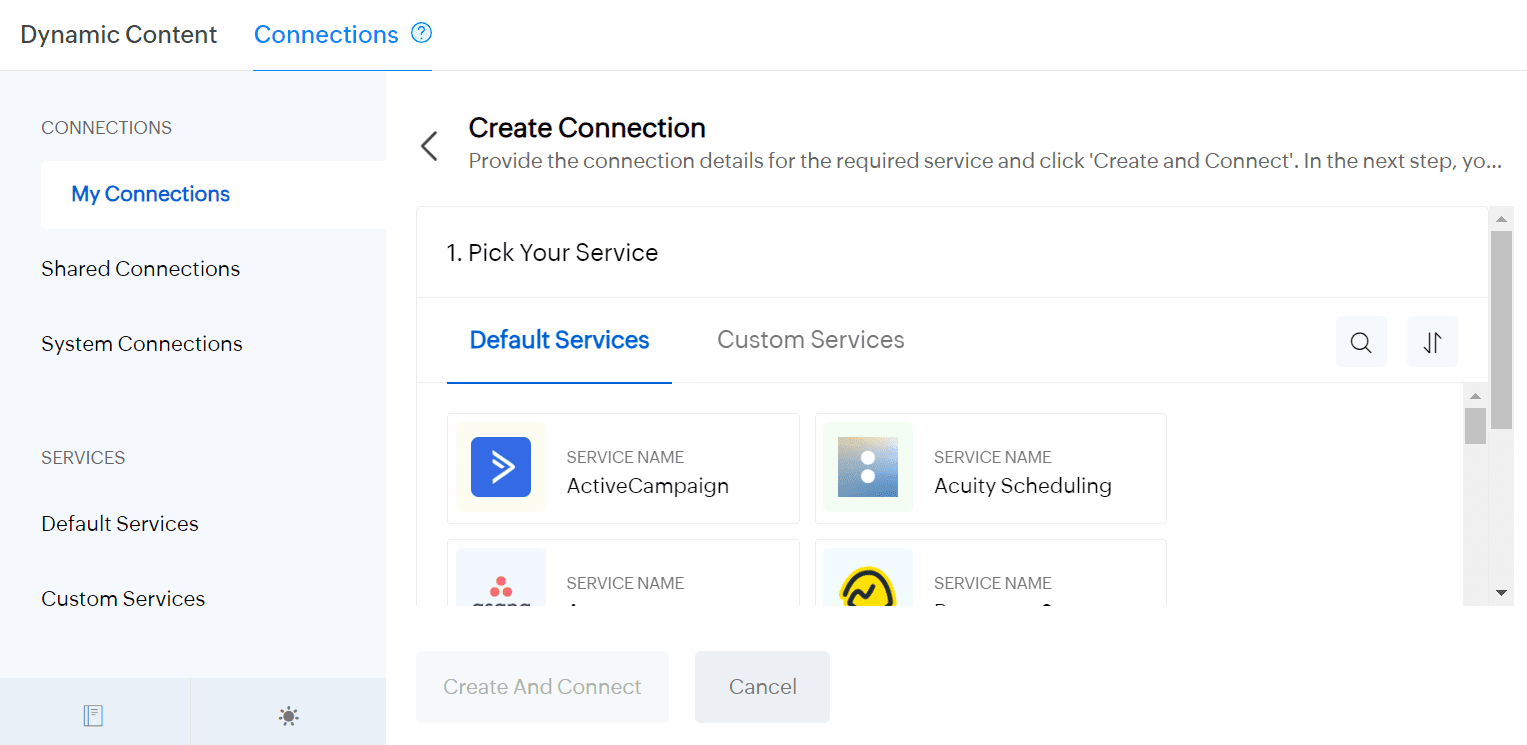Image resolution: width=1527 pixels, height=745 pixels.
Task: Click the CONNECTIONS section header in sidebar
Action: point(106,128)
